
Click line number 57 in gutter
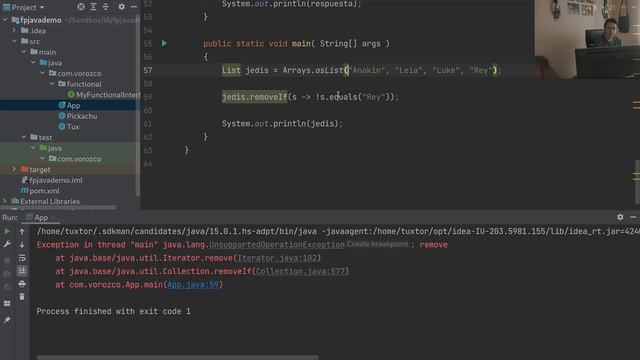pyautogui.click(x=148, y=70)
